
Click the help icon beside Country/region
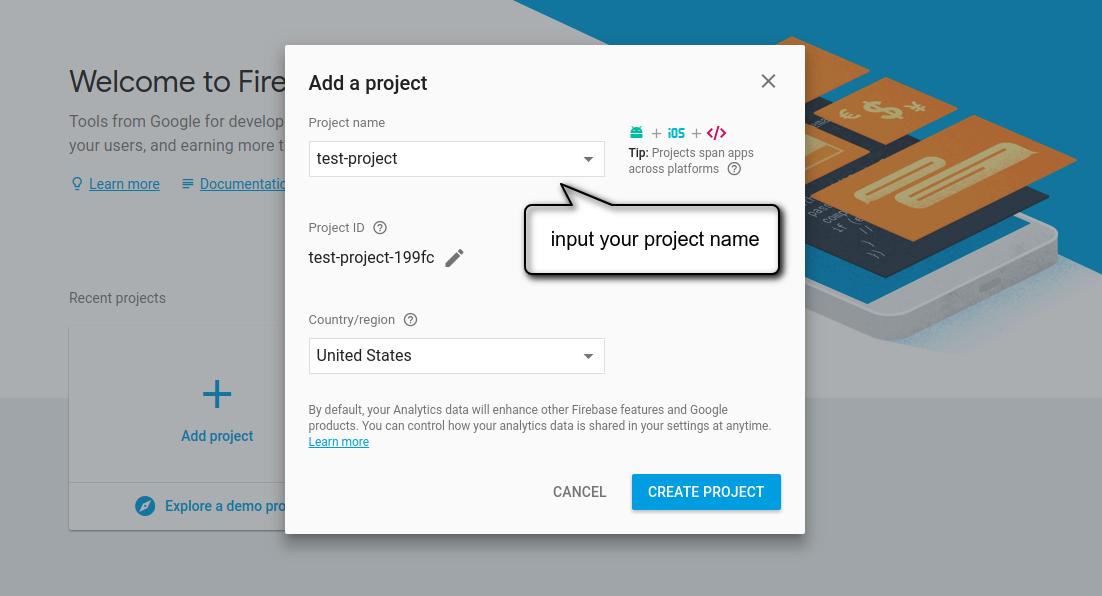coord(410,320)
